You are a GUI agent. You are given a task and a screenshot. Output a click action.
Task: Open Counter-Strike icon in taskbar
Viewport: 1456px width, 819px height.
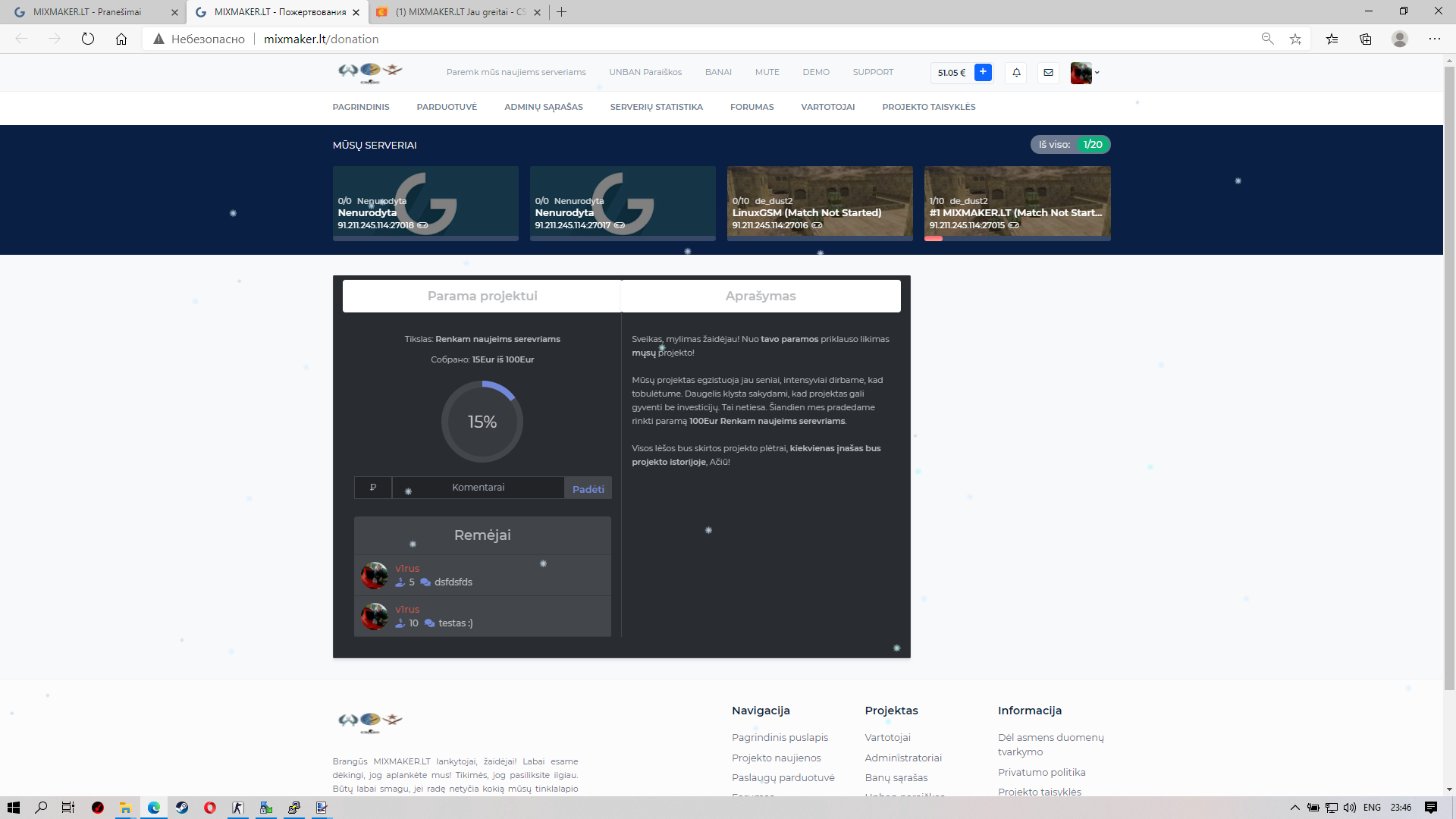pos(238,808)
